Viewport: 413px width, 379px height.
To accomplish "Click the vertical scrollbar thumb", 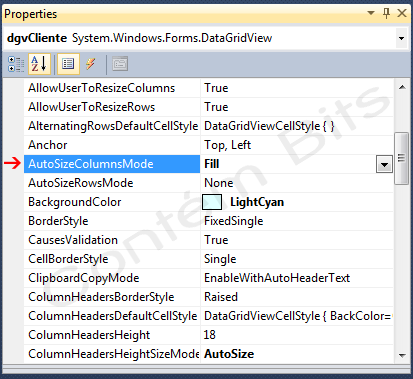I will click(x=402, y=158).
